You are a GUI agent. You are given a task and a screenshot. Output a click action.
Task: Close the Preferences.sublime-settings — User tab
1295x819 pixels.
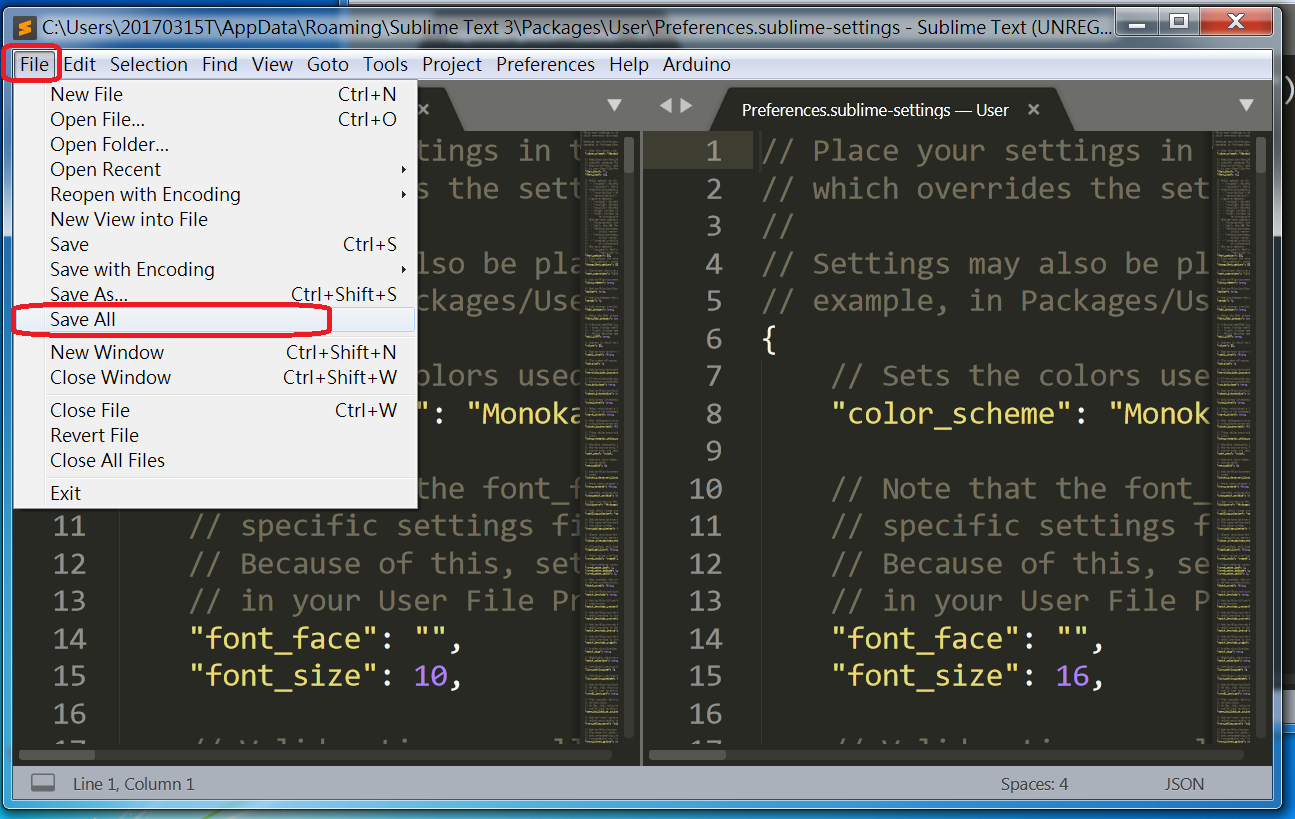coord(1034,110)
